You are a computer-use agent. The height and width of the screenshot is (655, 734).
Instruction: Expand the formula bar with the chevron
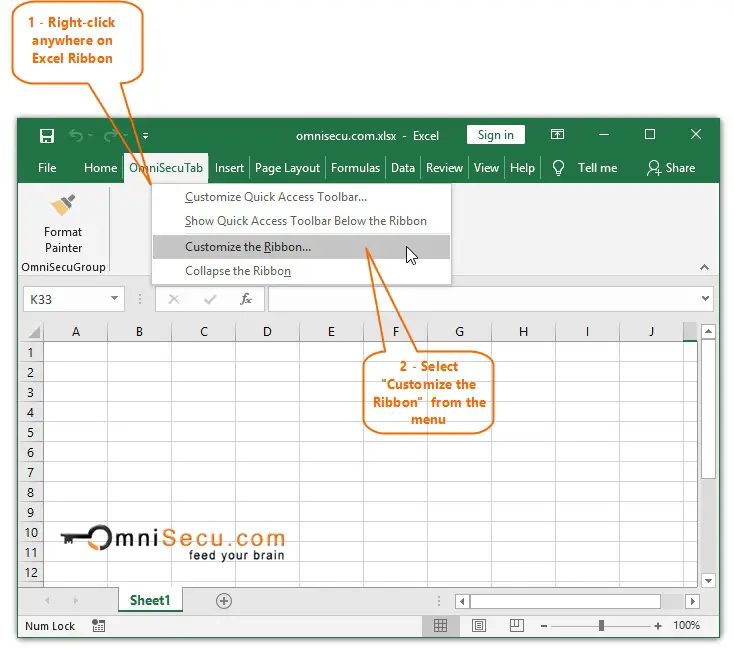tap(705, 299)
